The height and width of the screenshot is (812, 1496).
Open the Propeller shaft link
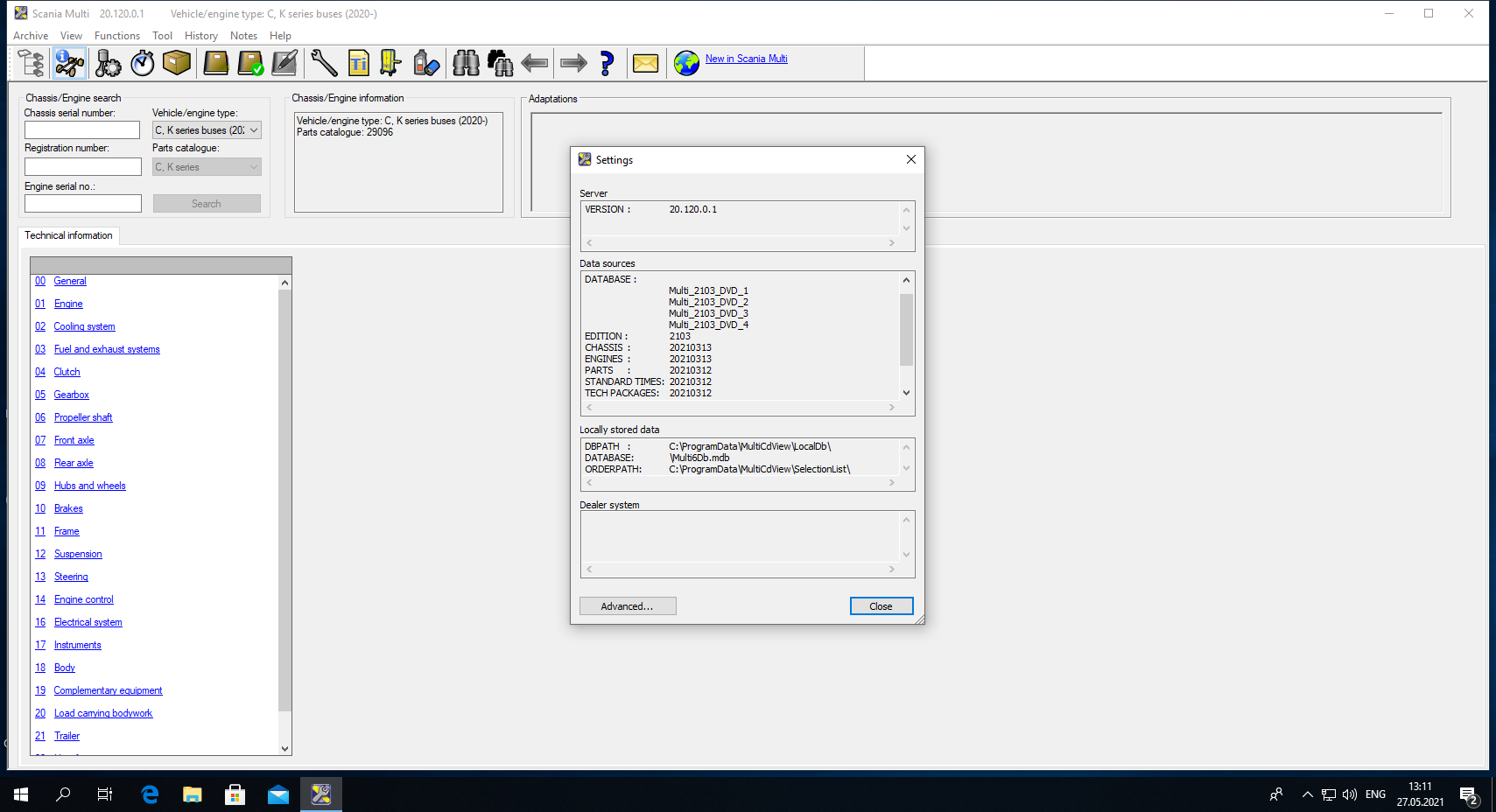point(83,417)
